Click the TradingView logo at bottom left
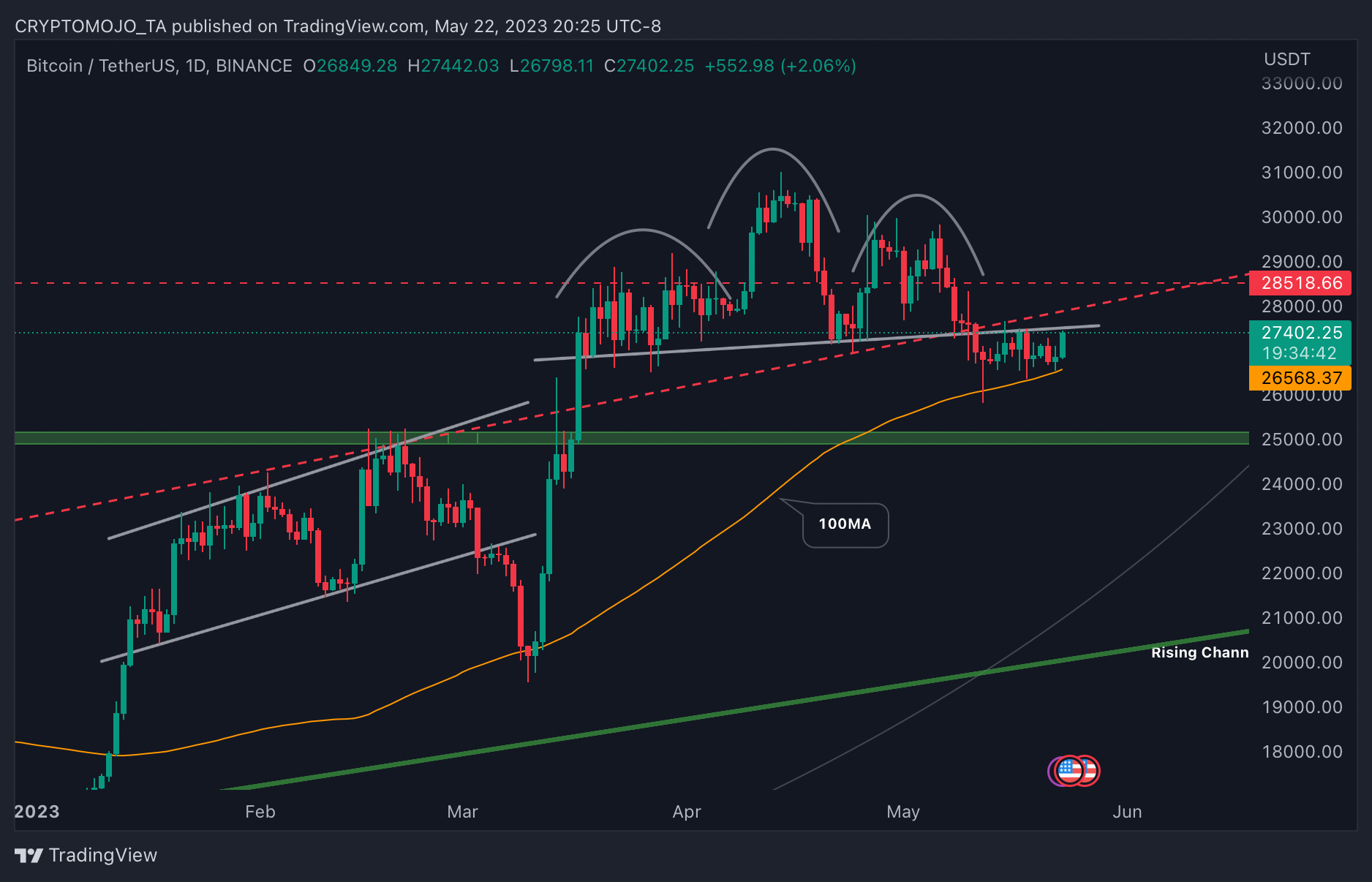This screenshot has height=882, width=1372. point(86,855)
